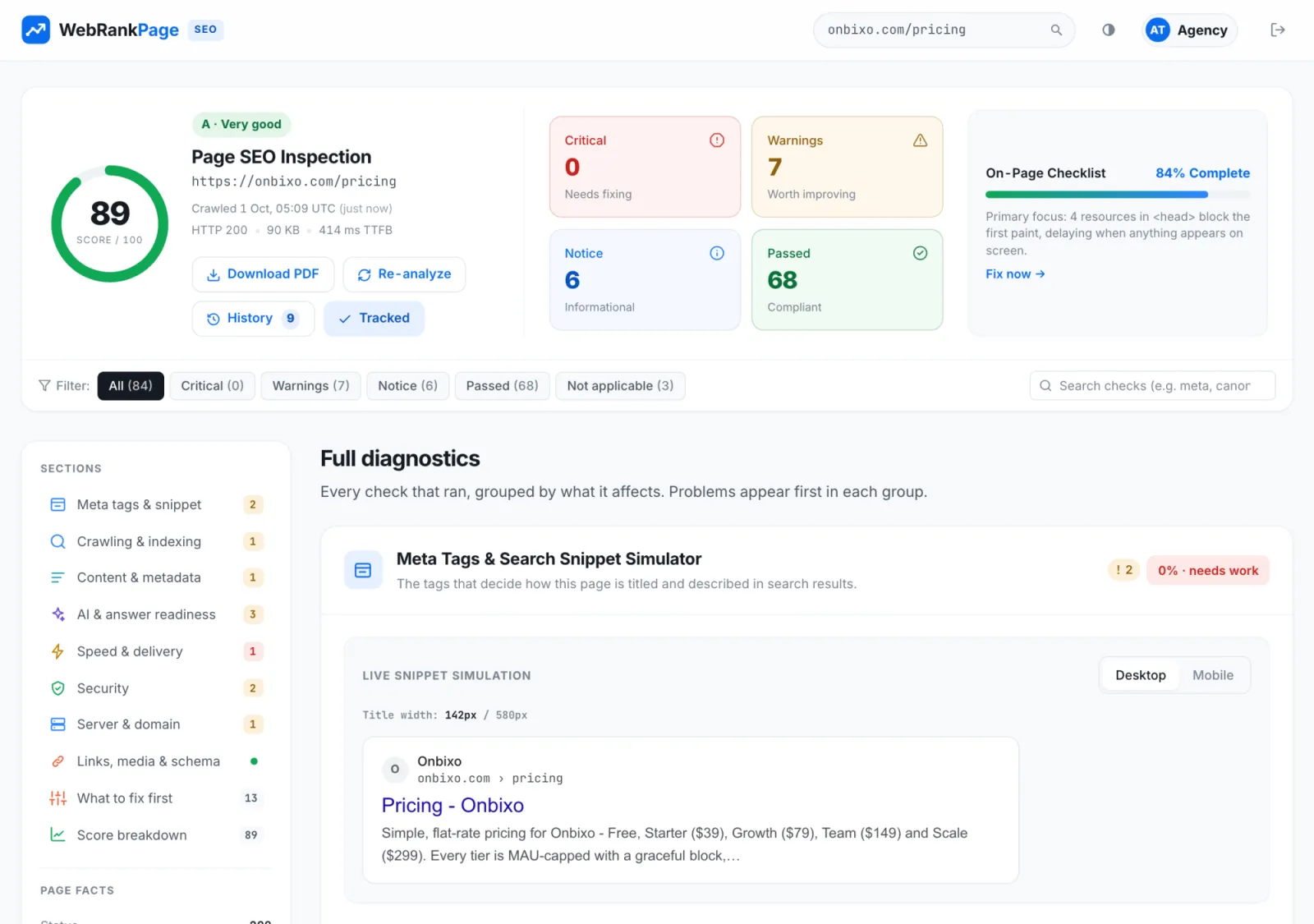Click the Passed checkmark circle icon

920,253
